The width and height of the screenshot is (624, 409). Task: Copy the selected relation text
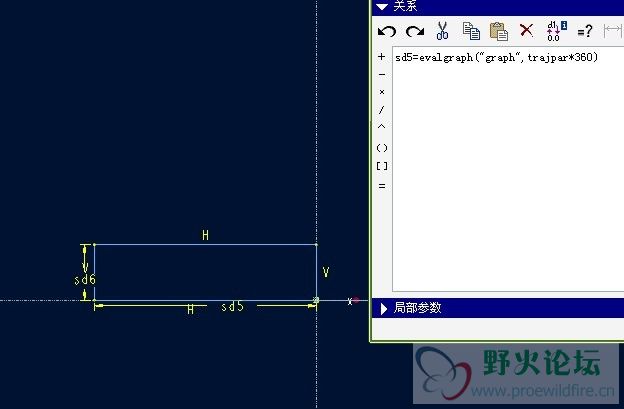(x=471, y=31)
